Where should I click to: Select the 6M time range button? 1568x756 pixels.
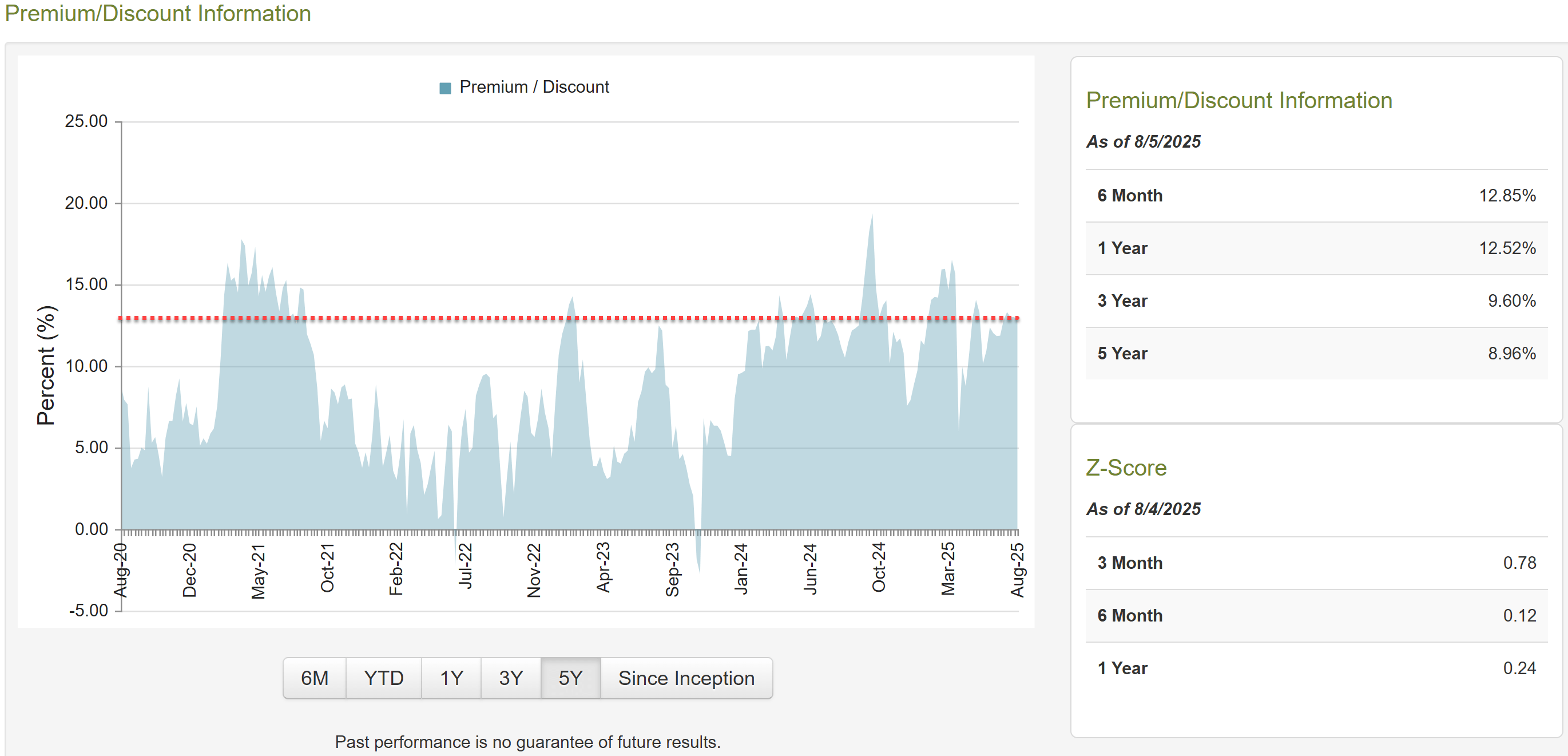(x=314, y=678)
